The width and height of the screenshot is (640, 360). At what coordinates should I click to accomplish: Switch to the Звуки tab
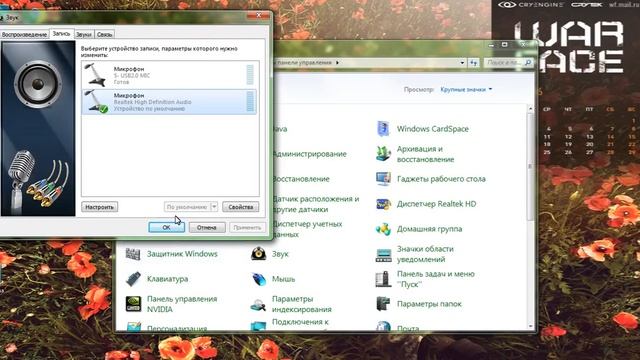(84, 35)
